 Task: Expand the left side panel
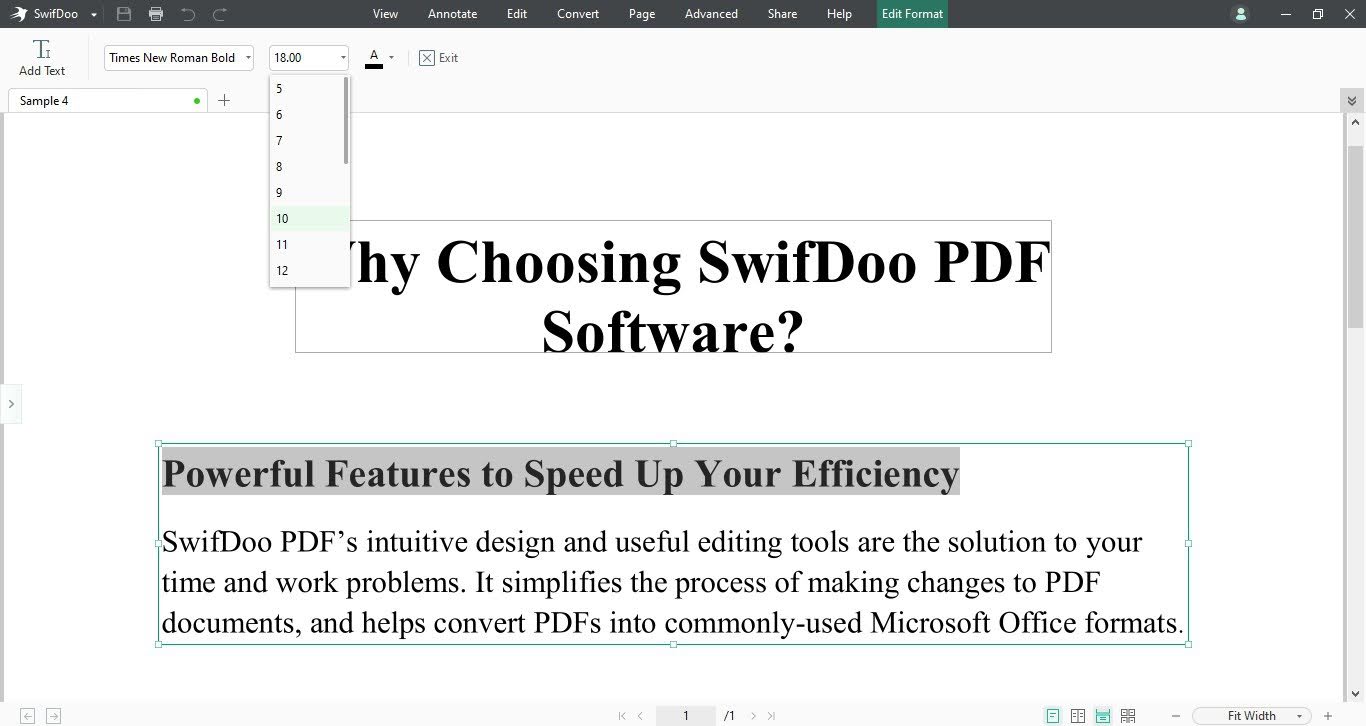[11, 404]
